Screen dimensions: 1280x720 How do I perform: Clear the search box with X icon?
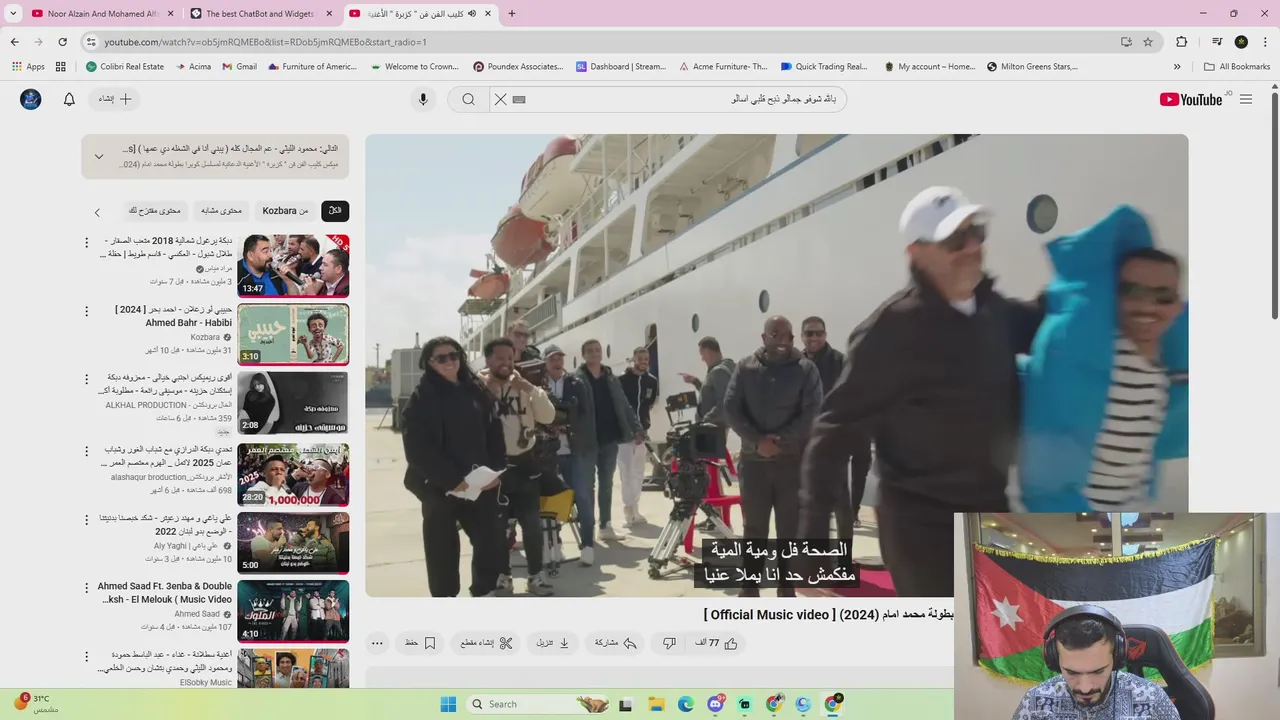pos(501,99)
